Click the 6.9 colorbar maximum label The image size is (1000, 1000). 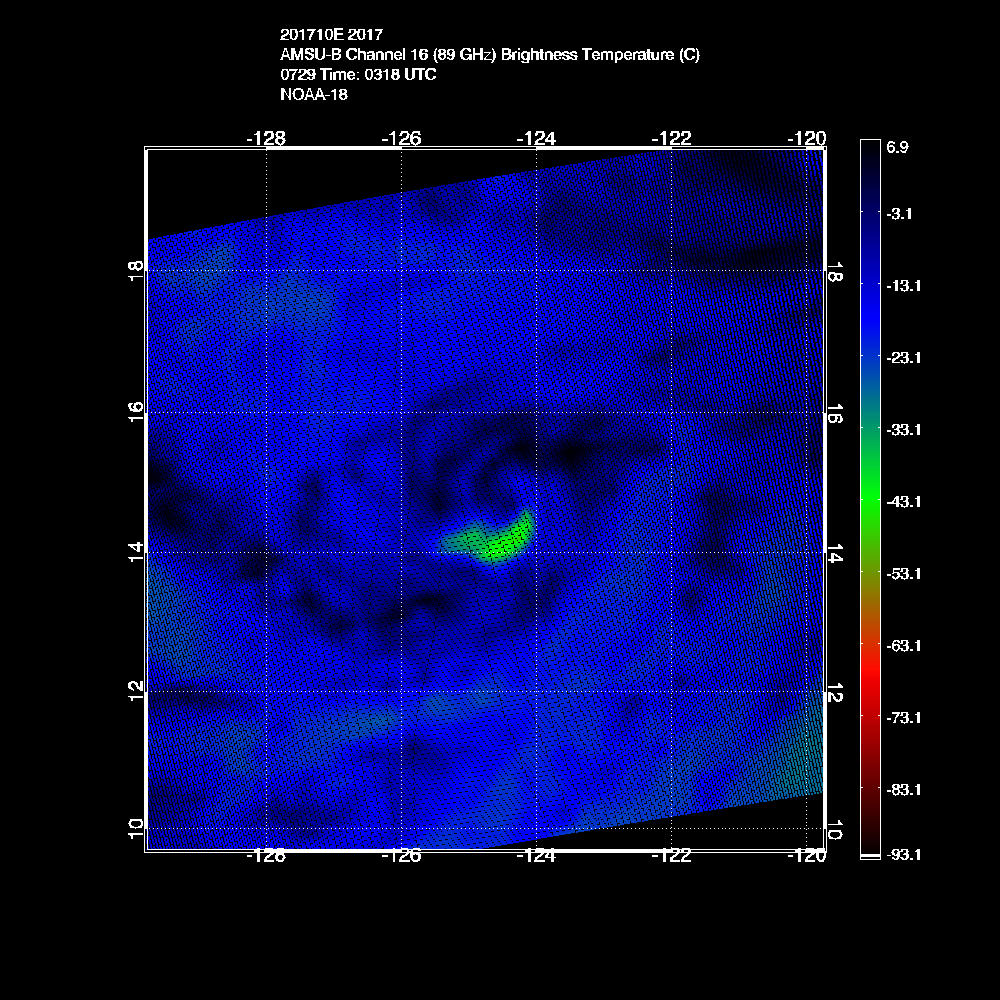coord(897,147)
